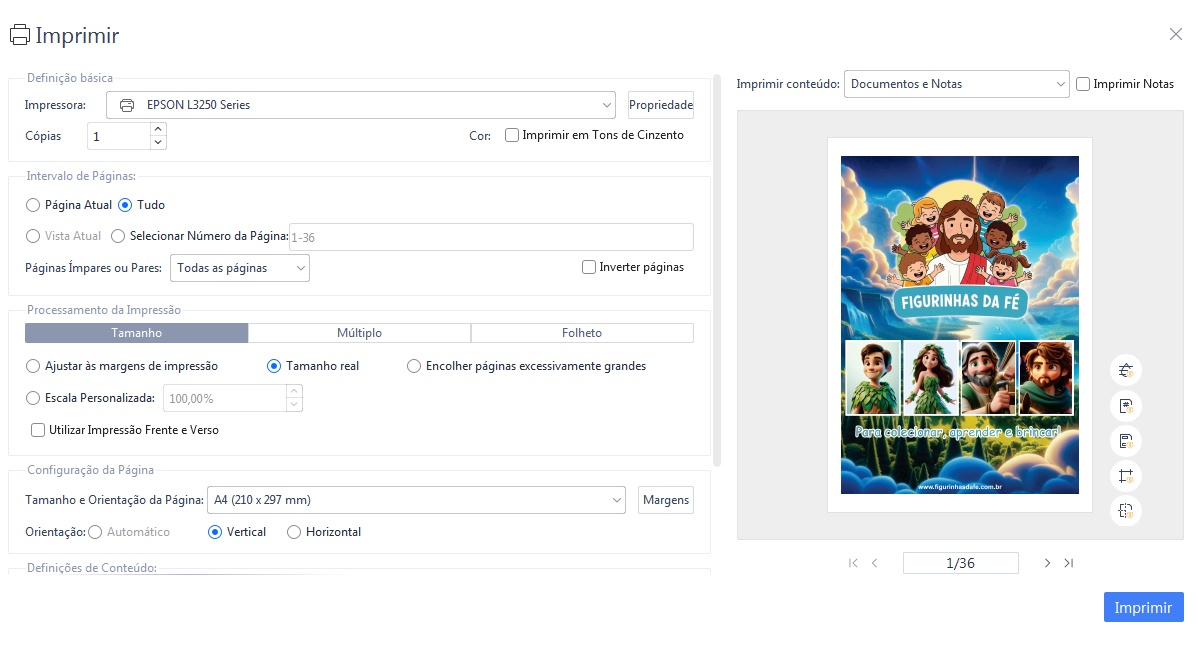This screenshot has height=646, width=1198.
Task: Switch to the Folheto tab
Action: tap(582, 333)
